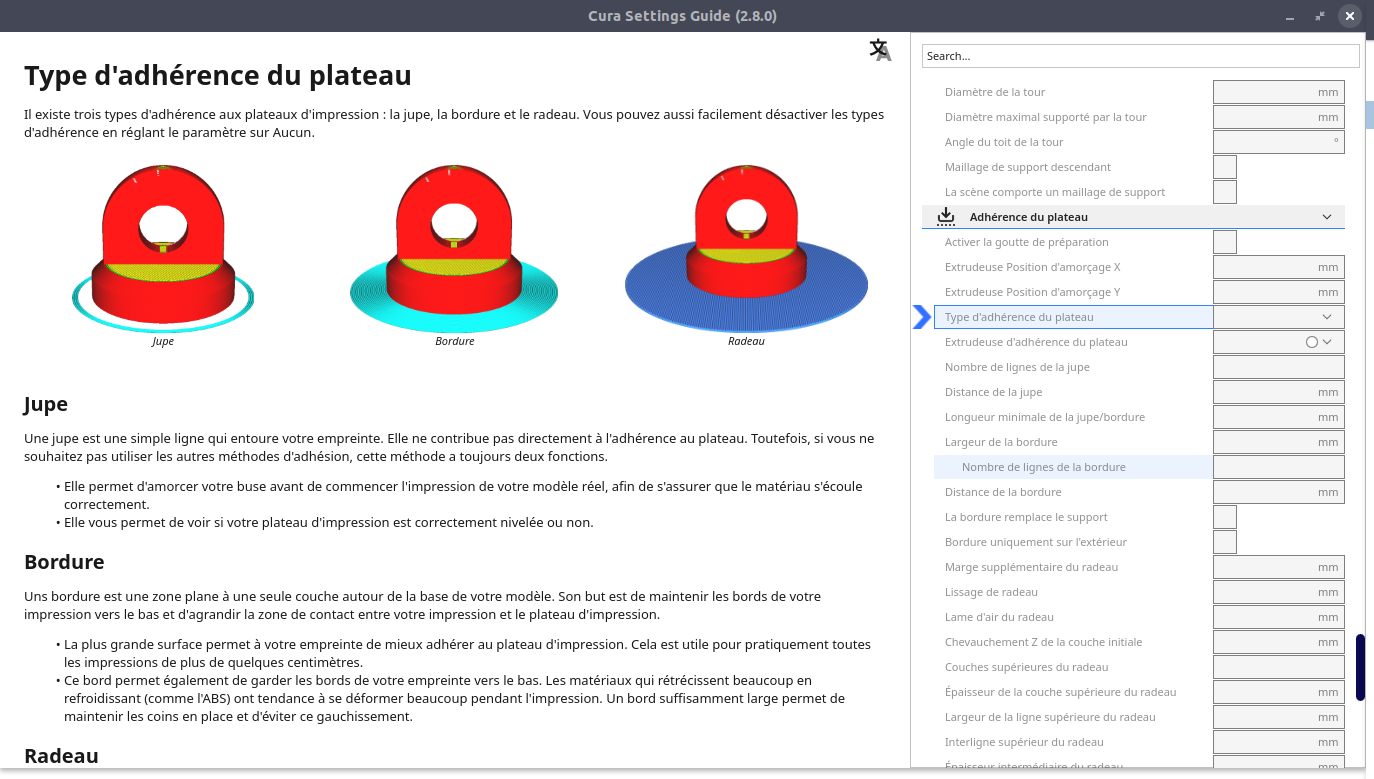The image size is (1374, 779).
Task: Click the settings list vertical scrollbar
Action: pyautogui.click(x=1360, y=667)
